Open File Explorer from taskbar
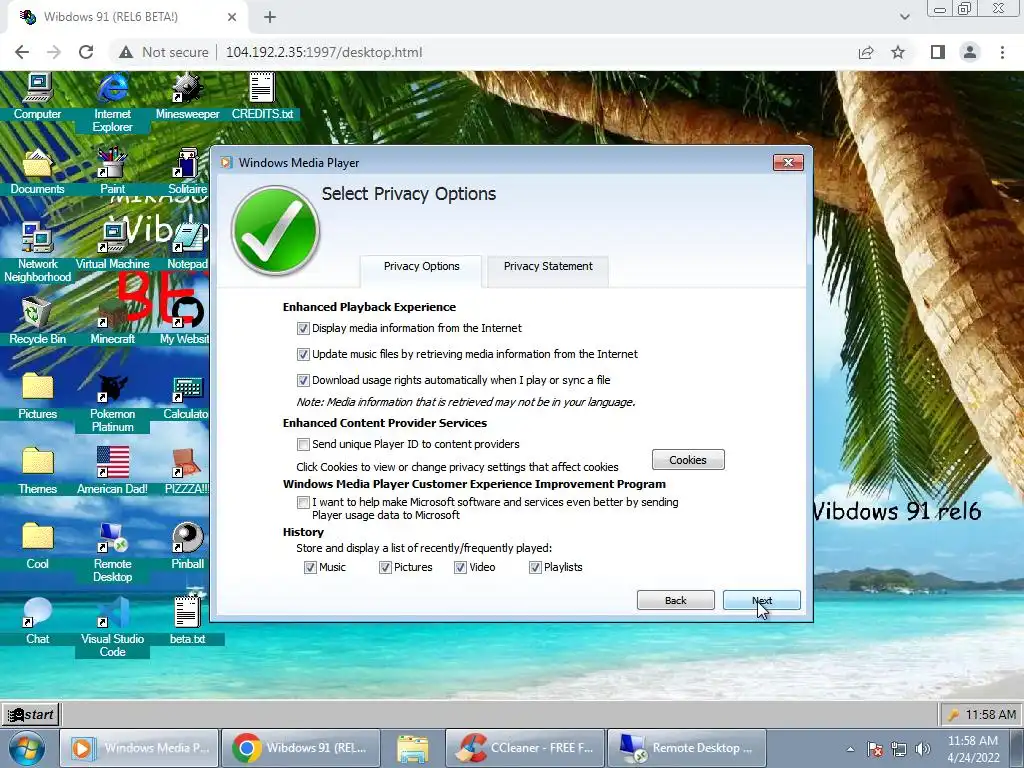This screenshot has width=1024, height=768. coord(413,748)
